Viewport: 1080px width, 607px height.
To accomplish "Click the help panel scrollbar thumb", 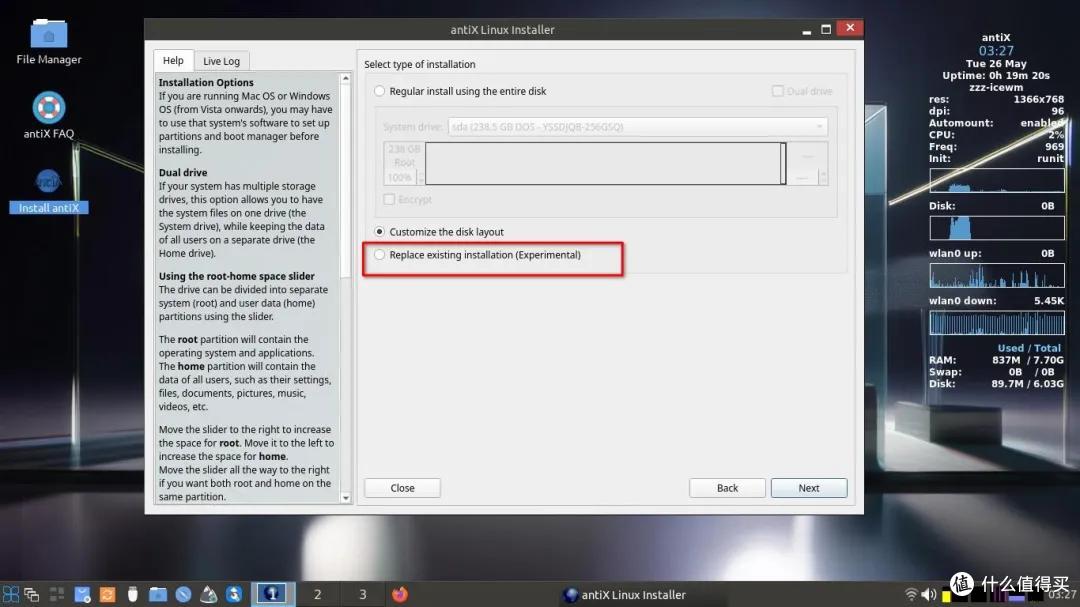I will click(346, 181).
